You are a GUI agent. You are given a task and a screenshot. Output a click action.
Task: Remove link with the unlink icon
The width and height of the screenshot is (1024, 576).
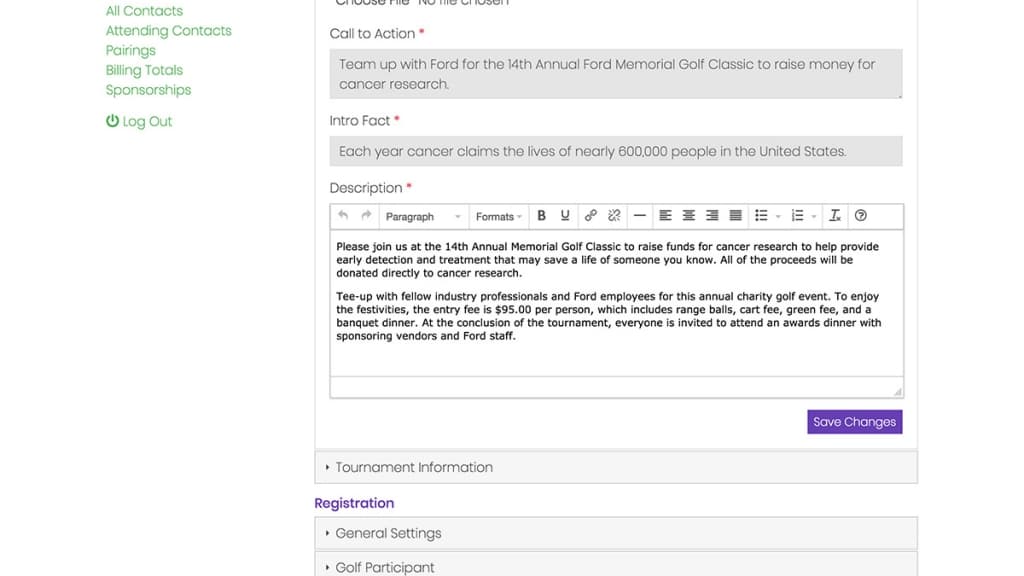[614, 216]
